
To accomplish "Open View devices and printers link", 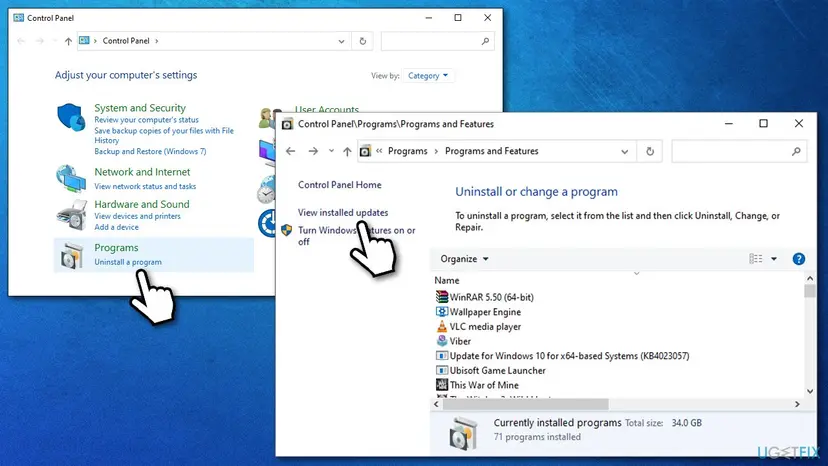I will (x=137, y=216).
